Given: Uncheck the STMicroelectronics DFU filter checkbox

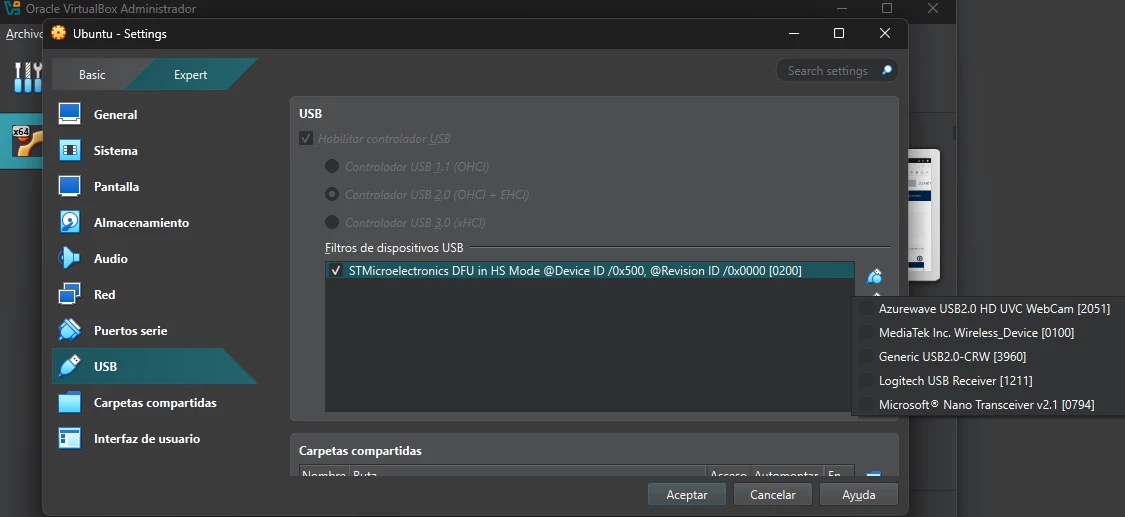Looking at the screenshot, I should pos(335,271).
